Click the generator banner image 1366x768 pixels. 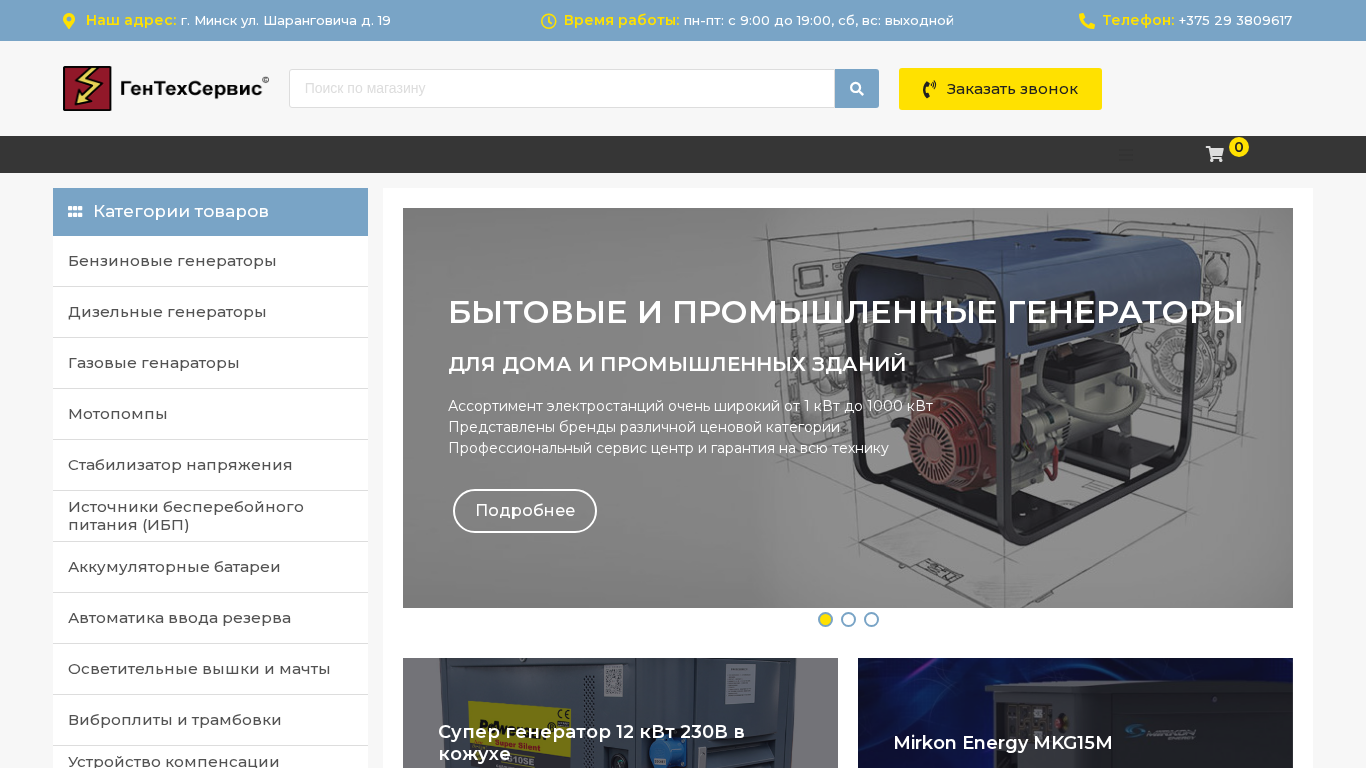pyautogui.click(x=848, y=408)
